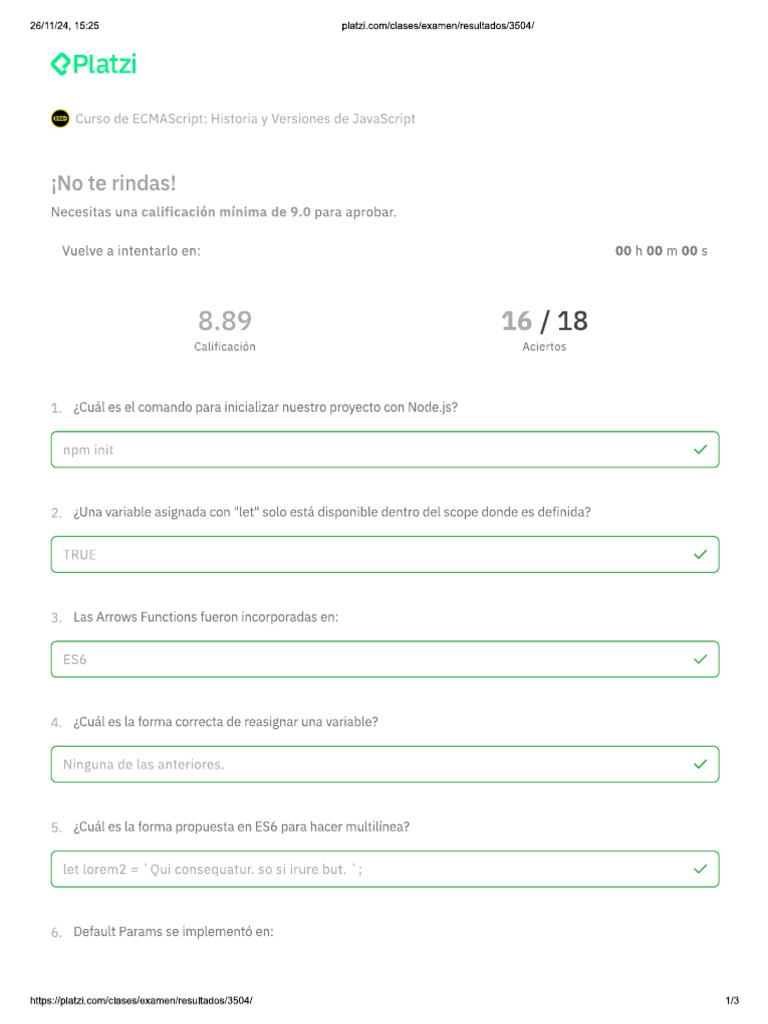Click the green checkmark on npm init answer
Viewport: 768px width, 1024px height.
(700, 450)
